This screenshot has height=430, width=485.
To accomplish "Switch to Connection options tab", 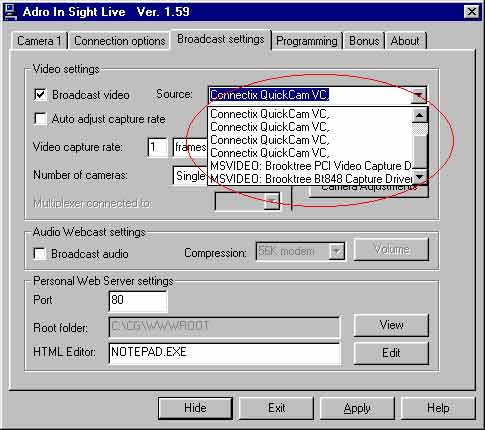I will tap(120, 41).
